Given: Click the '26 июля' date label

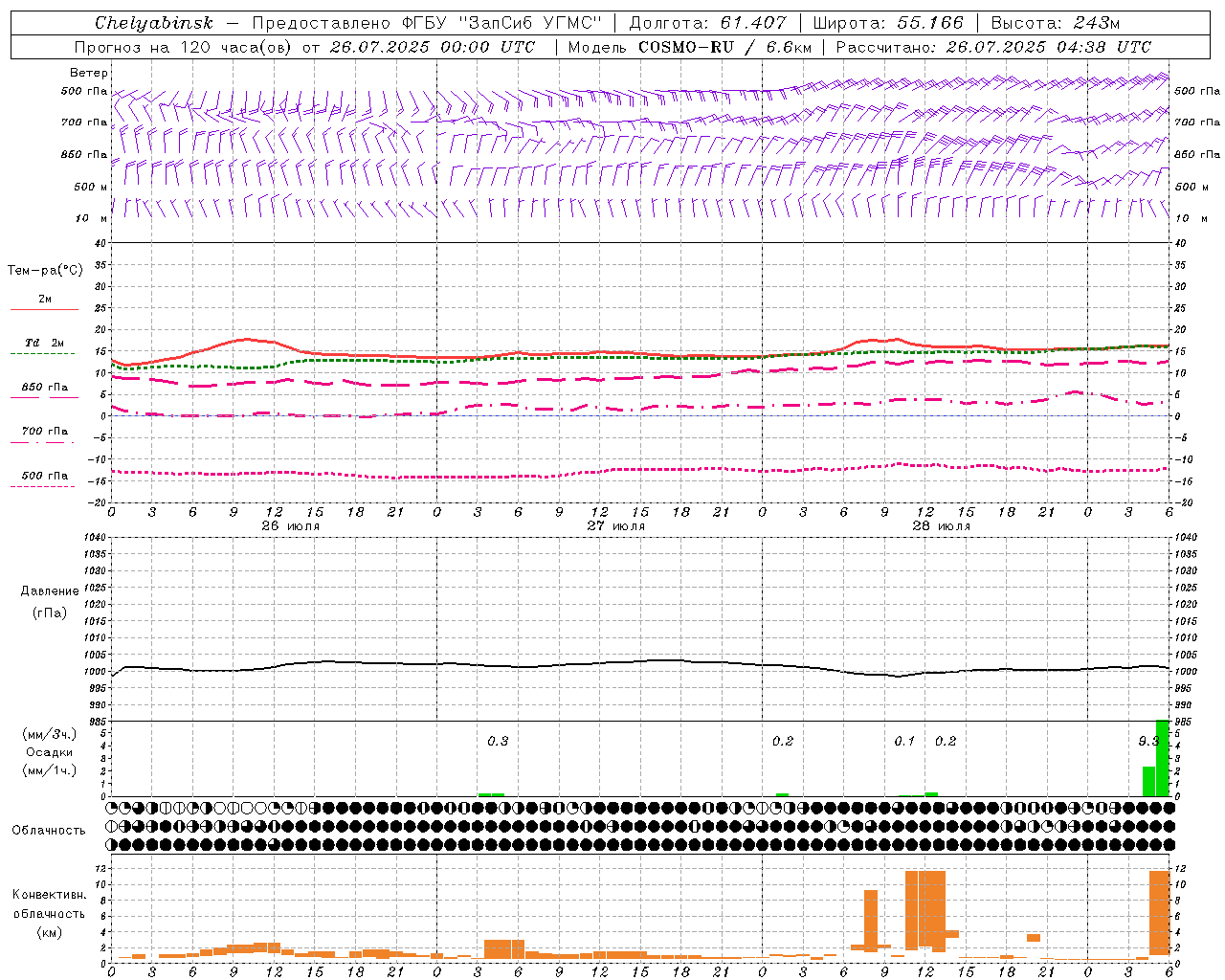Looking at the screenshot, I should pyautogui.click(x=290, y=525).
